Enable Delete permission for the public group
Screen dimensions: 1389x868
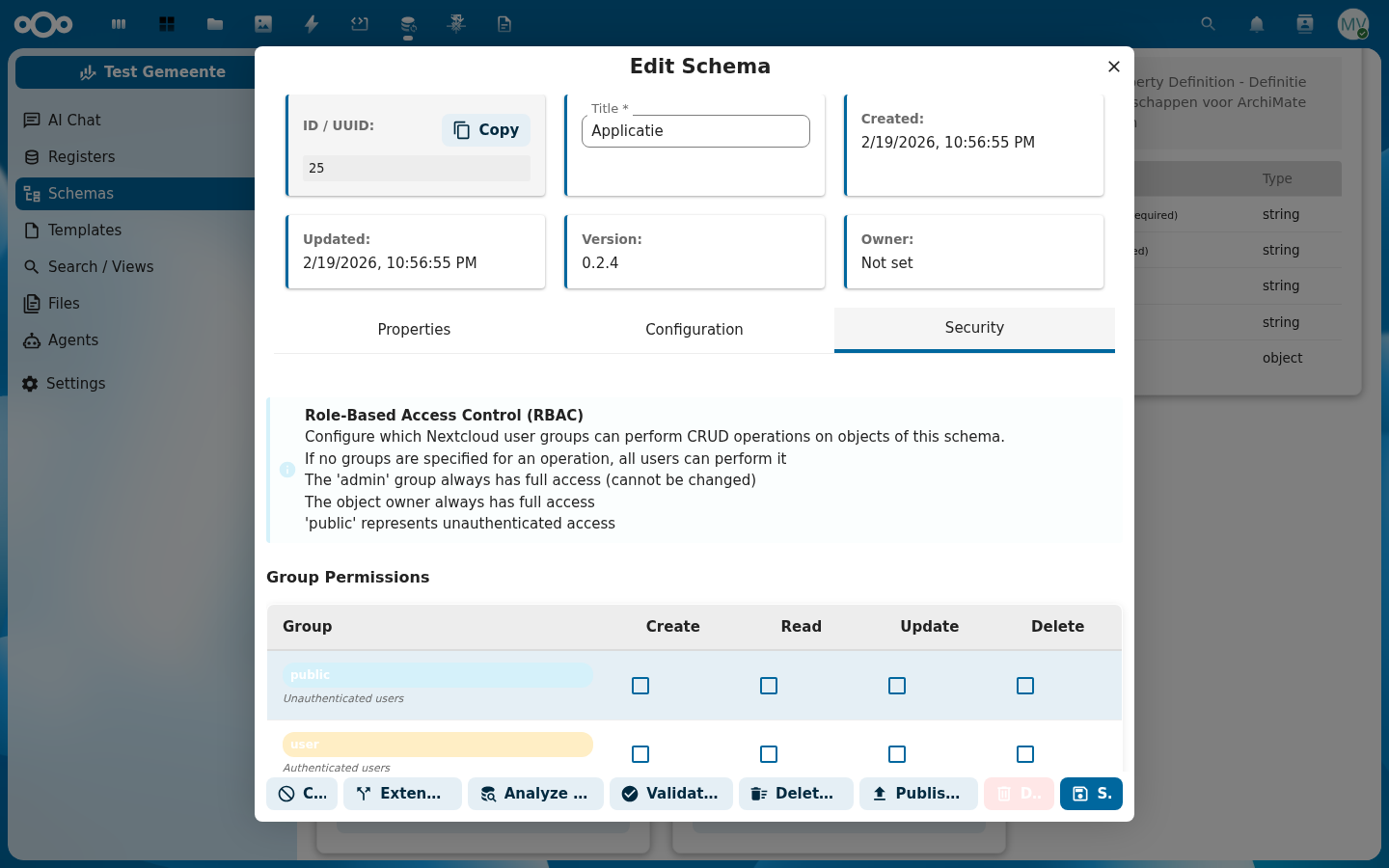click(x=1025, y=686)
